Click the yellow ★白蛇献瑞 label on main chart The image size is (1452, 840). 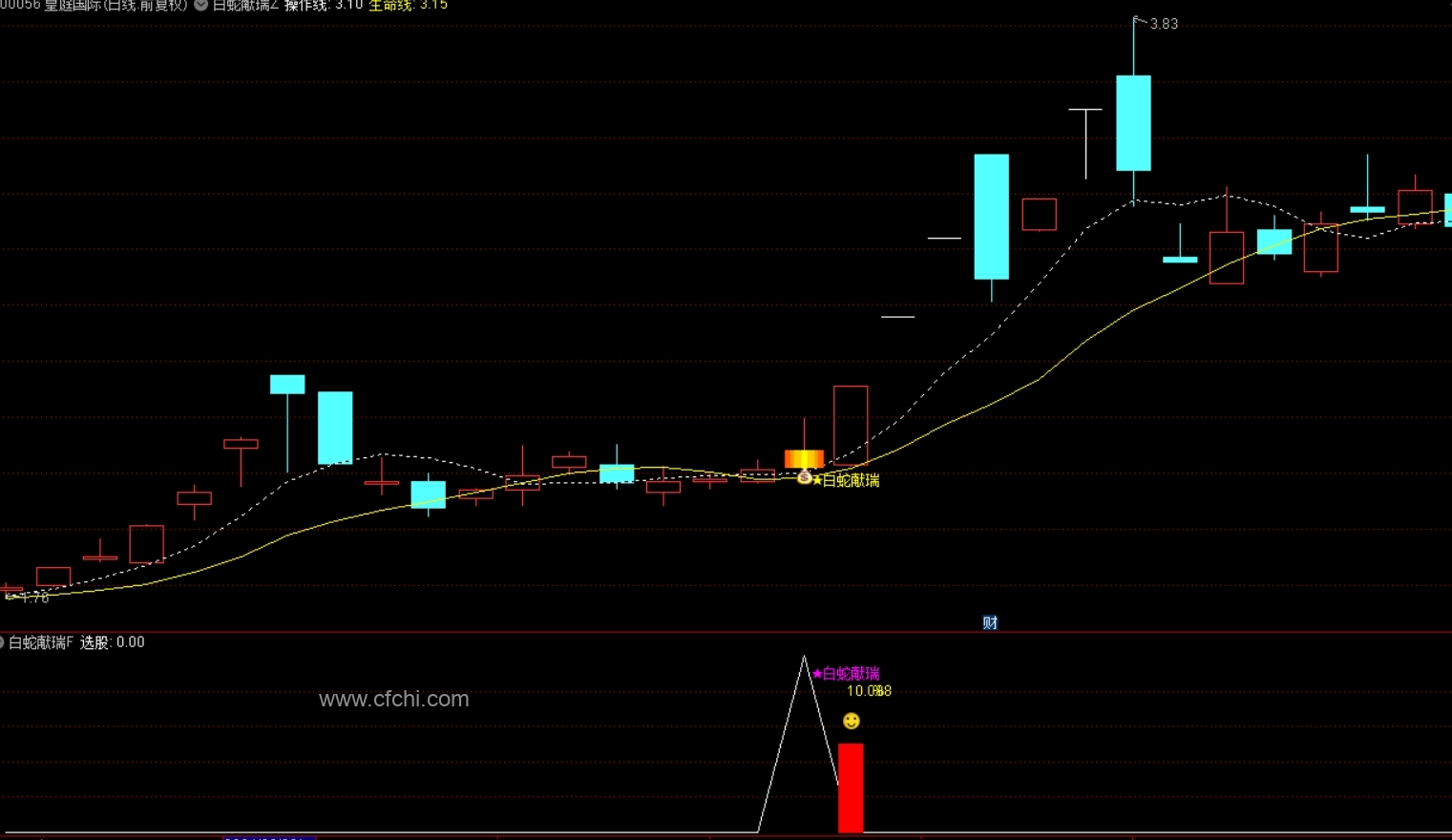(846, 480)
